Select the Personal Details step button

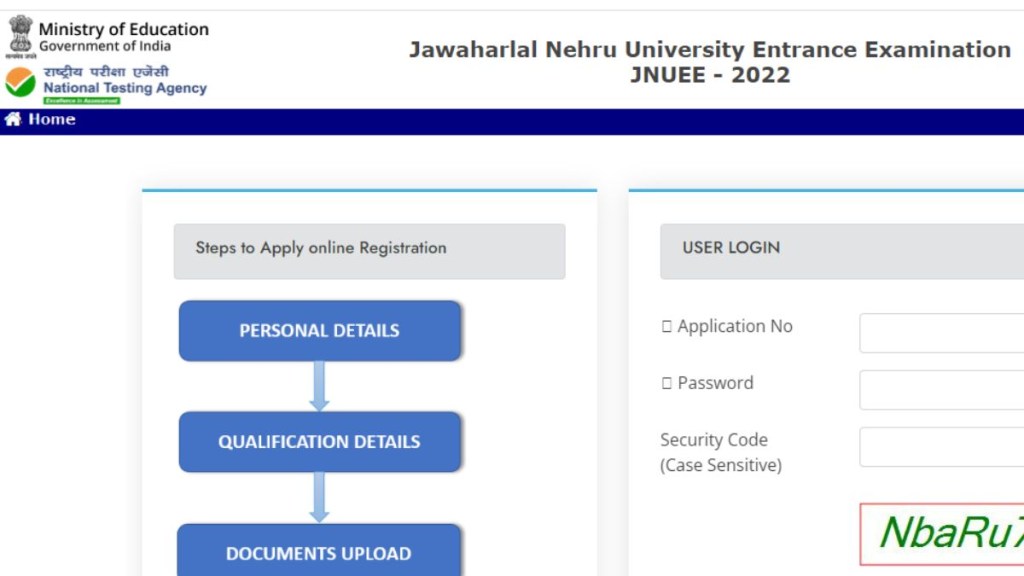point(320,331)
